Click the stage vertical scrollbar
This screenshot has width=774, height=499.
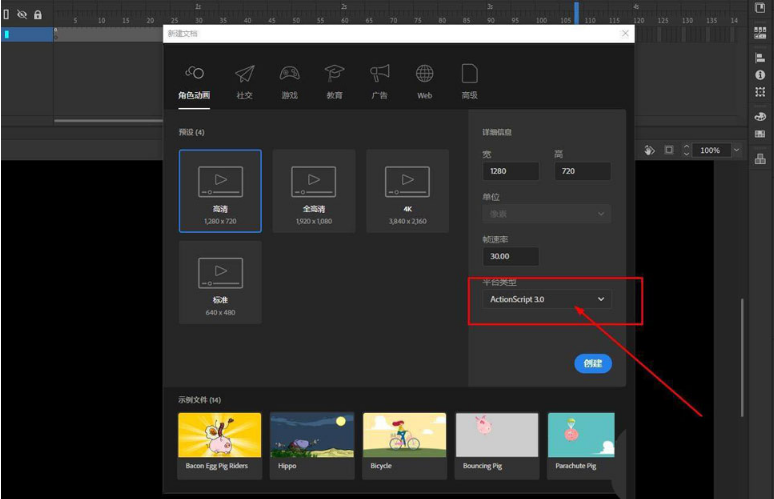click(742, 357)
